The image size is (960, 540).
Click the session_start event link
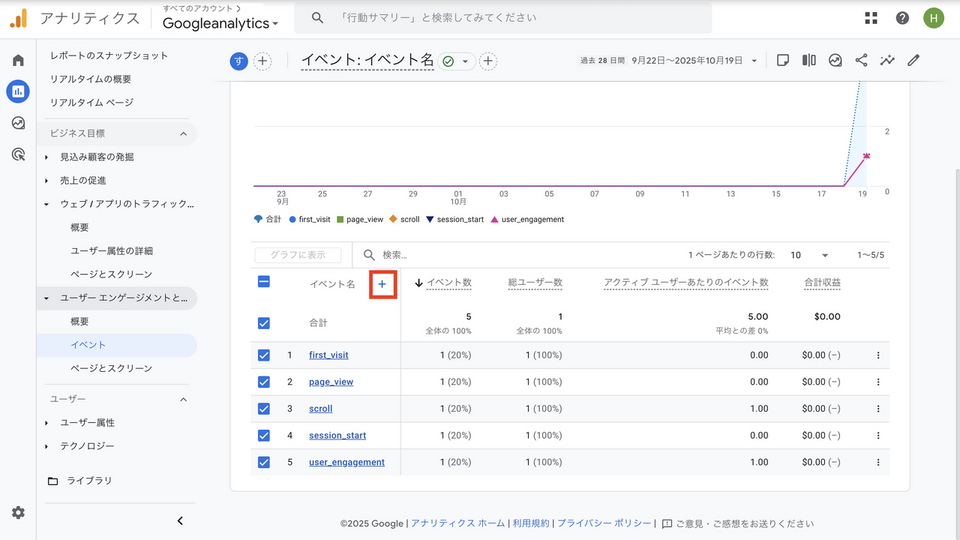(x=337, y=436)
